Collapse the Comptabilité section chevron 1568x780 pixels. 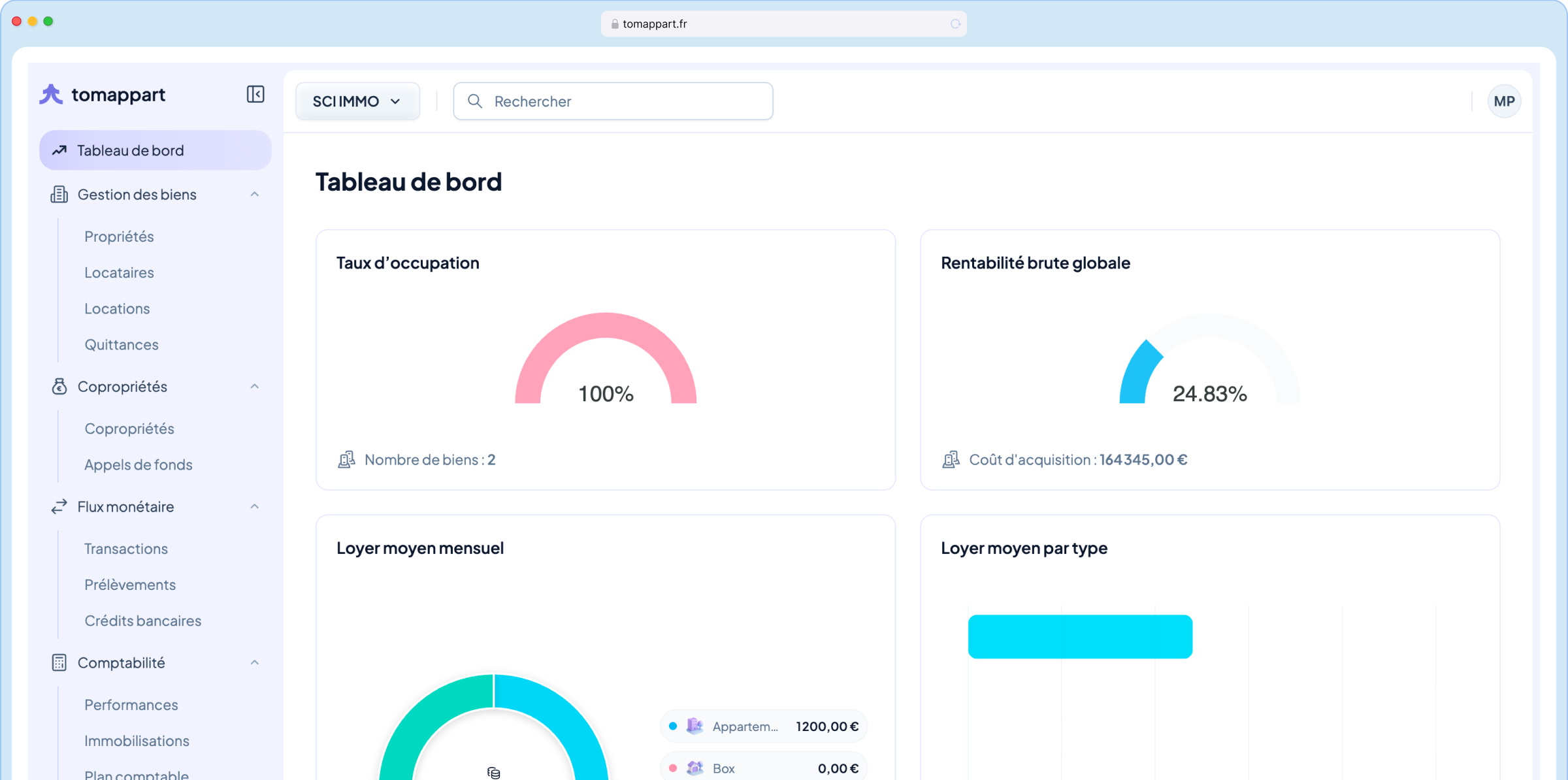tap(255, 663)
